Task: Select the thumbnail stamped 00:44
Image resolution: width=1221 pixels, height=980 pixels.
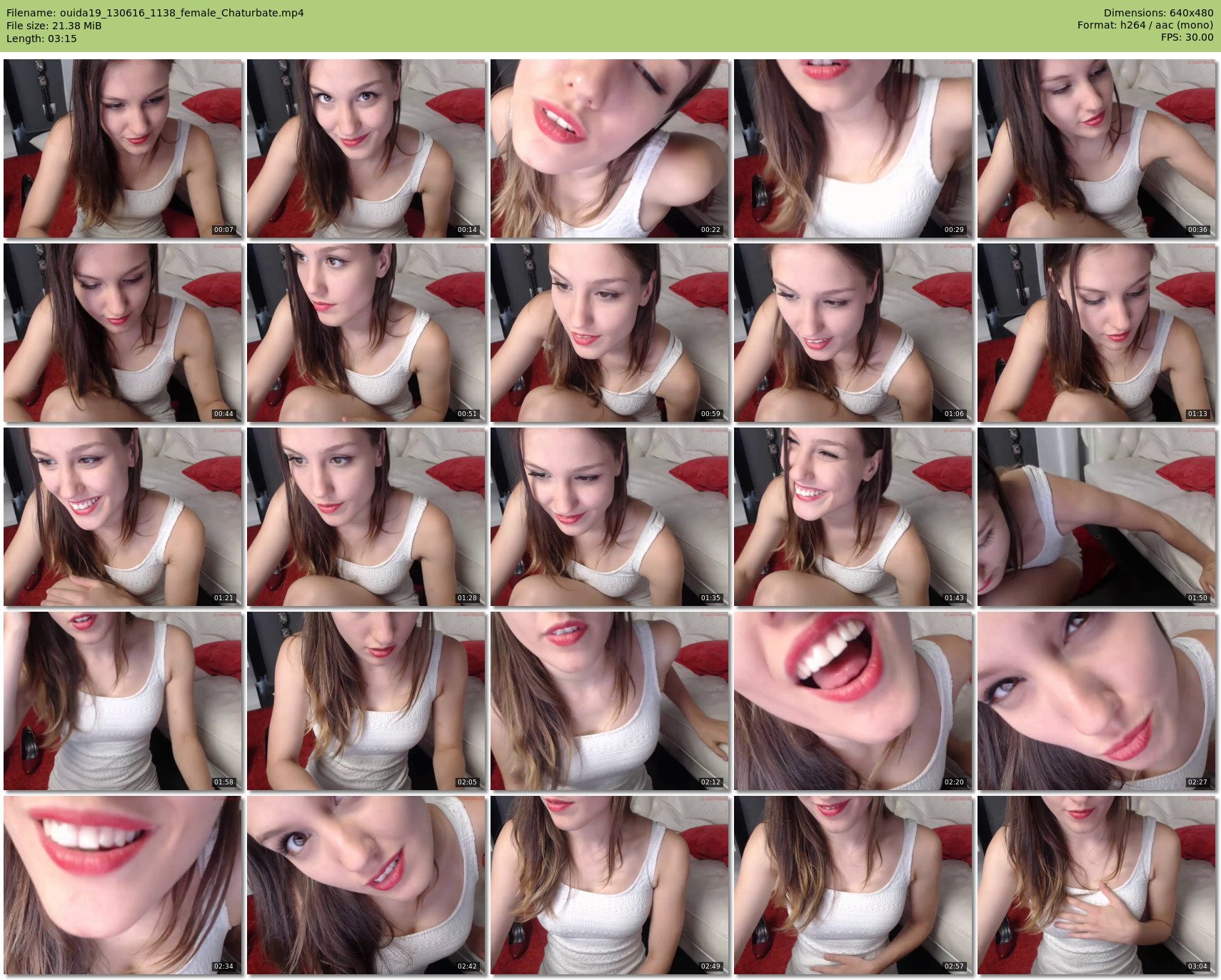Action: coord(123,333)
